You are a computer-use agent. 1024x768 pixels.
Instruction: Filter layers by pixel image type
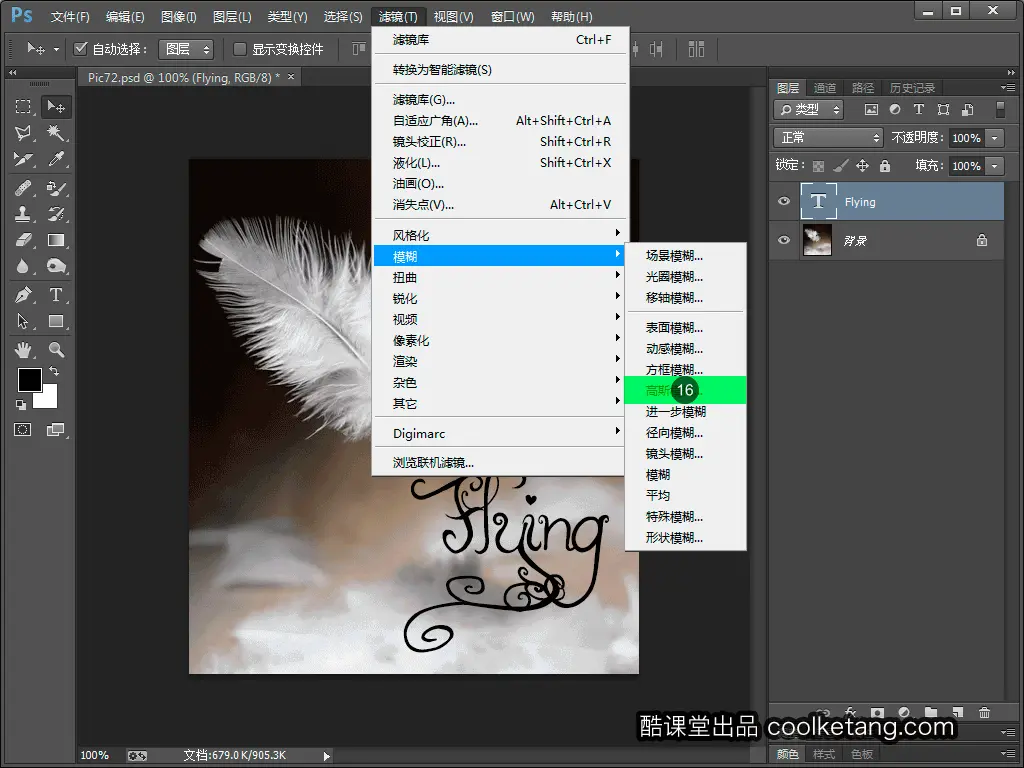(x=871, y=110)
